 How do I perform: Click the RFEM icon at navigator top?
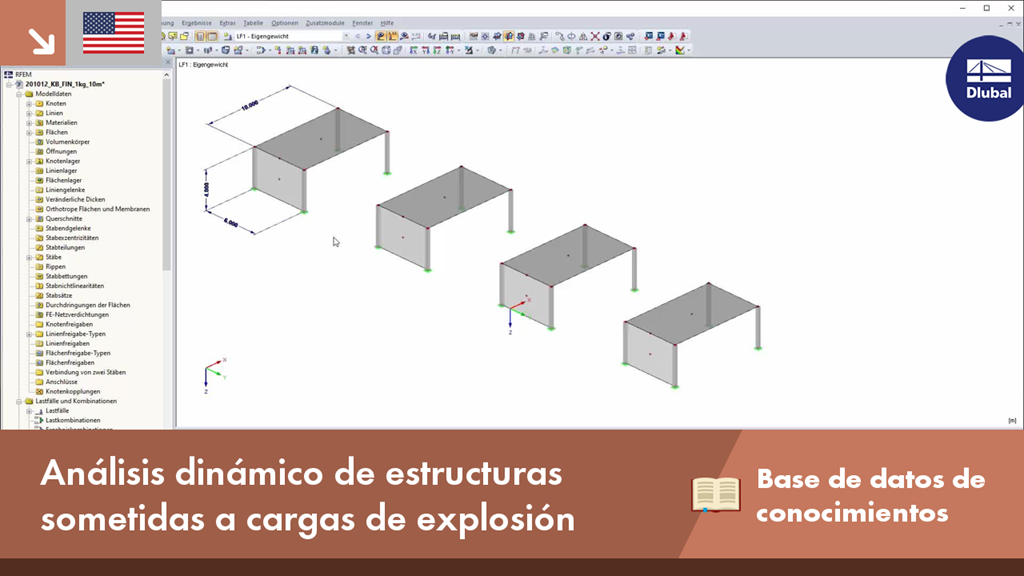pos(8,74)
